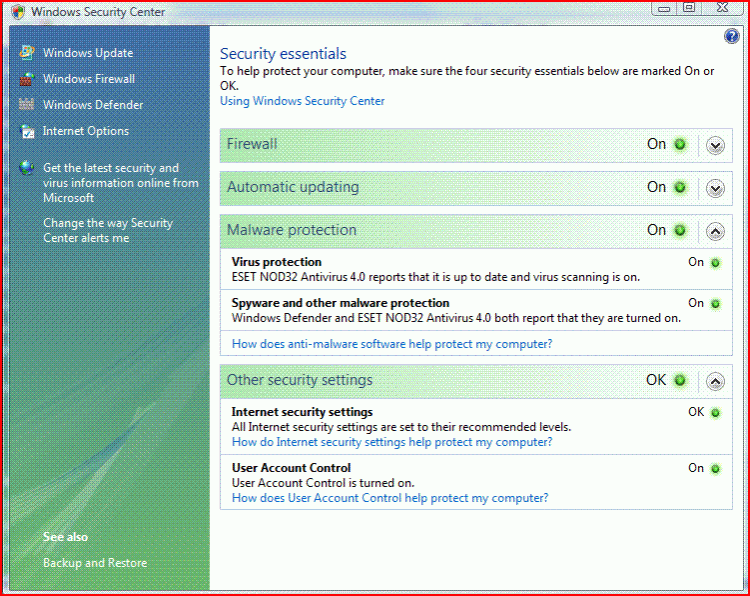Maximize the Windows Security Center window

pyautogui.click(x=689, y=8)
